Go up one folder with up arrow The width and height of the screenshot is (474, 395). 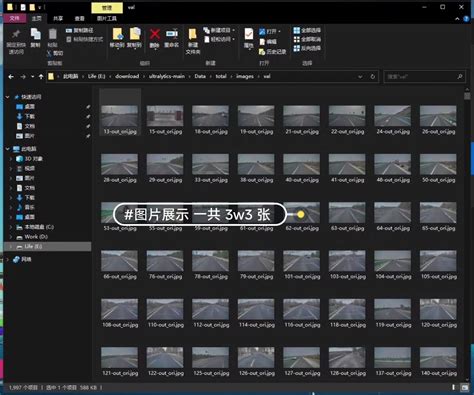[x=41, y=77]
